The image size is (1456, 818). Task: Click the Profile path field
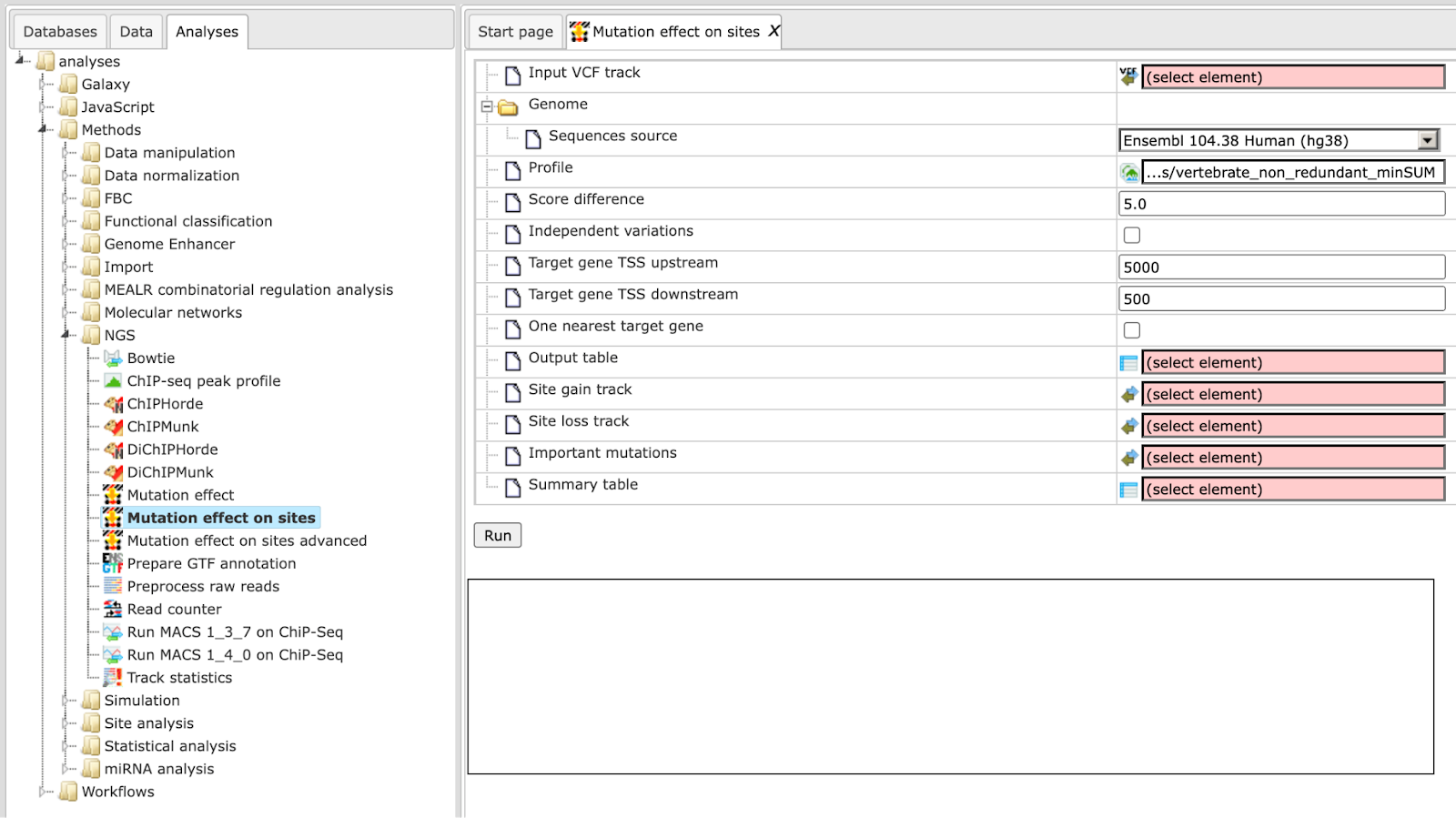[x=1293, y=172]
